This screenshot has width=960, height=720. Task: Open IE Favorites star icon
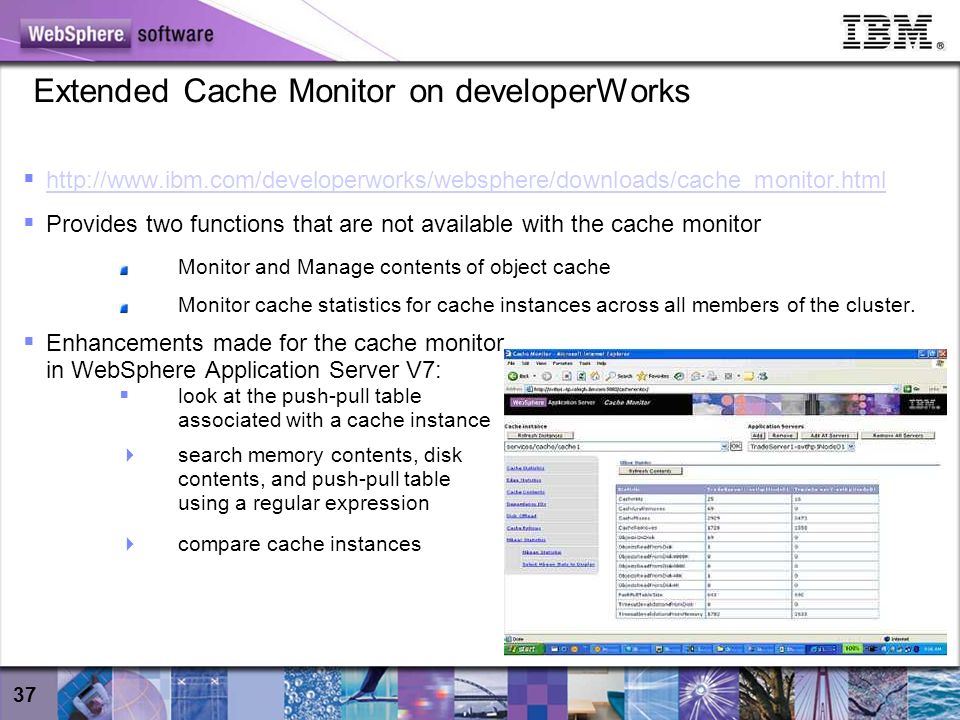pyautogui.click(x=652, y=376)
